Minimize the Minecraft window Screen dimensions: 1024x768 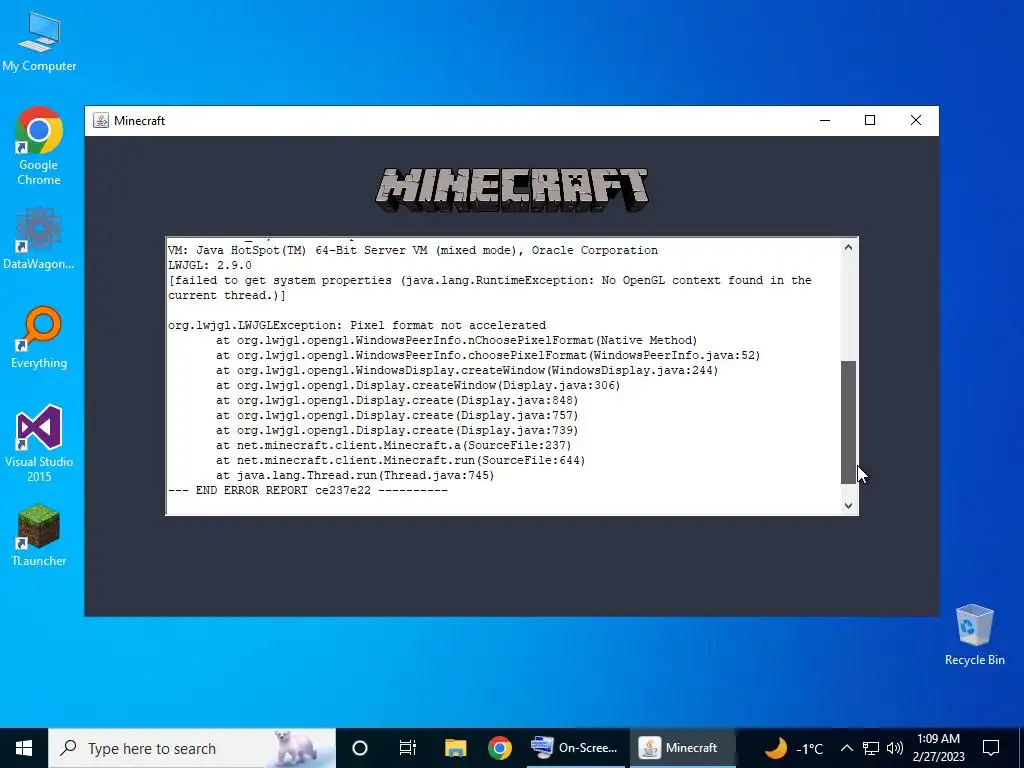(x=825, y=120)
